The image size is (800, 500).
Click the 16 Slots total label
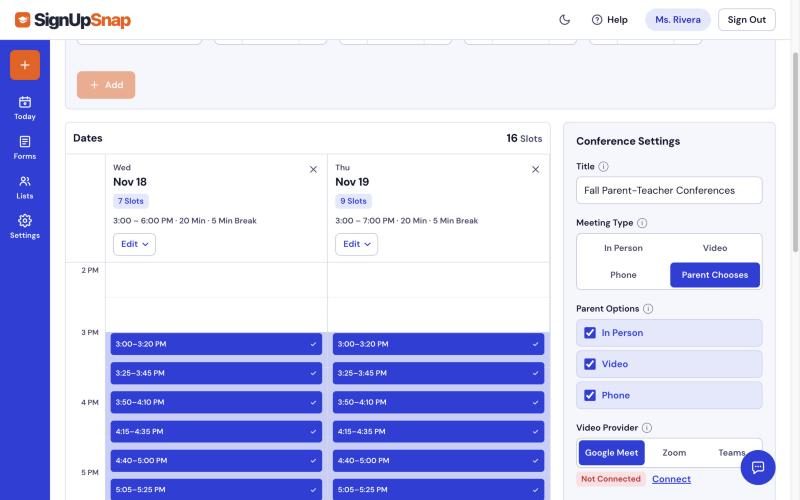[x=524, y=138]
